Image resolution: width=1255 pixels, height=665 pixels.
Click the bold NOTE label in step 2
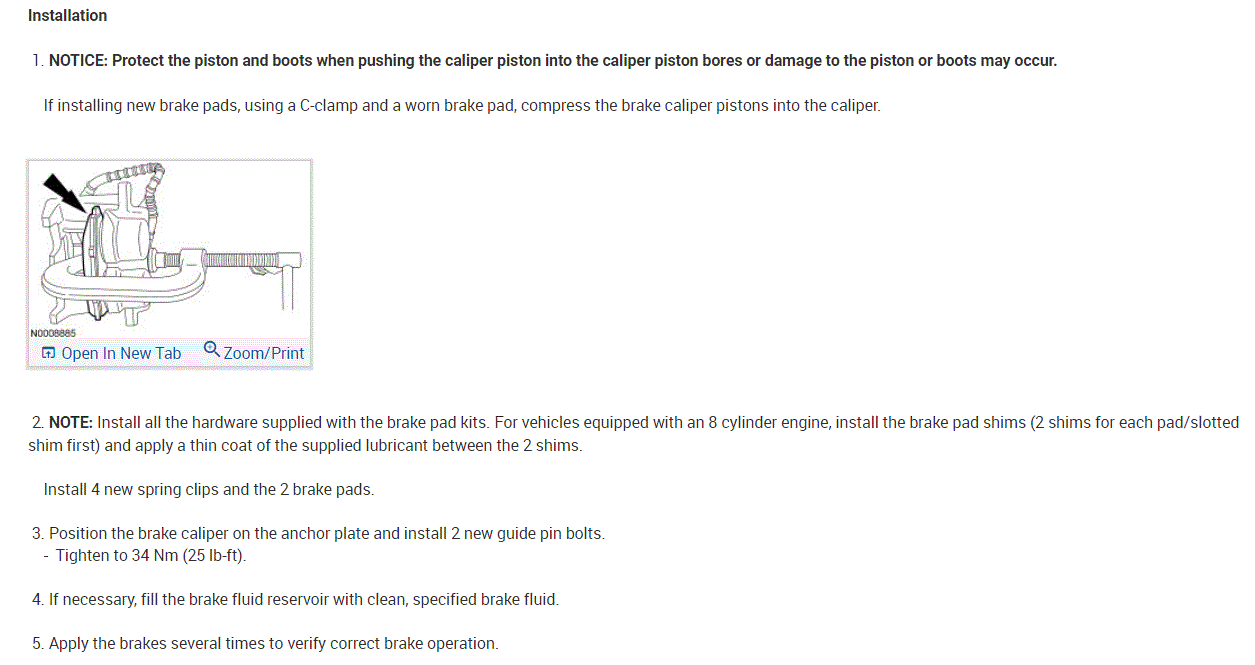pos(70,423)
